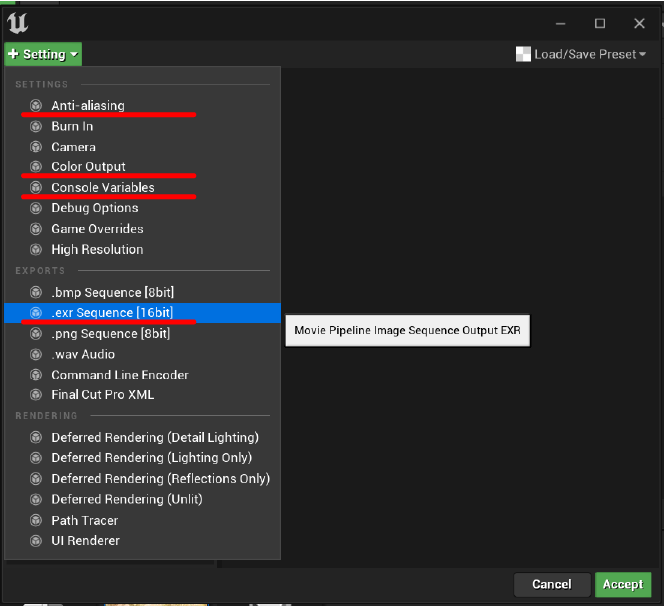Choose the Camera setting entry
This screenshot has height=606, width=664.
[73, 147]
